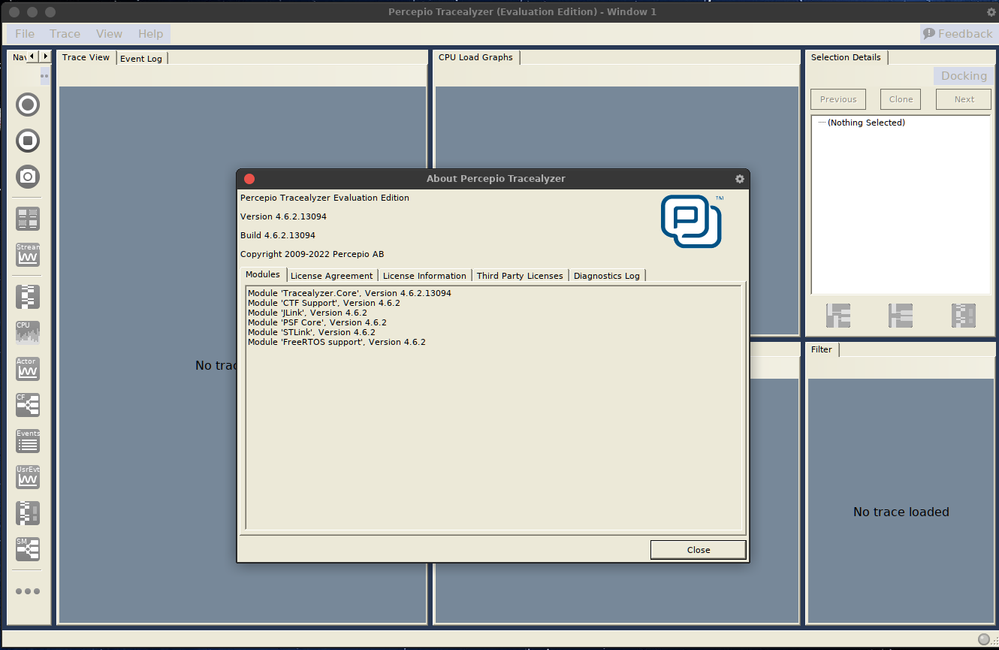This screenshot has height=650, width=999.
Task: Click the Module 'STLink' line
Action: 311,333
